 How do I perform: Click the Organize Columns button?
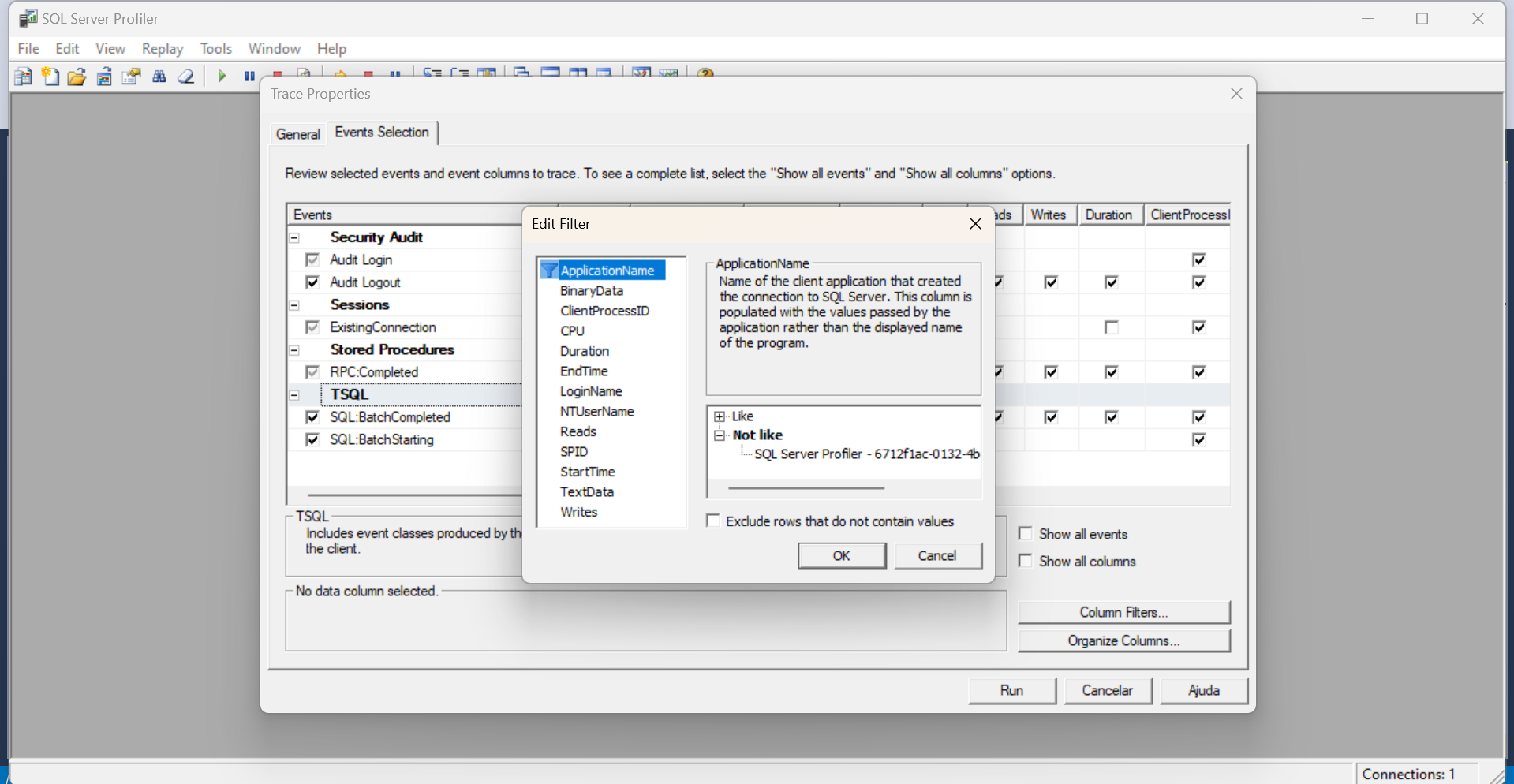click(x=1123, y=641)
